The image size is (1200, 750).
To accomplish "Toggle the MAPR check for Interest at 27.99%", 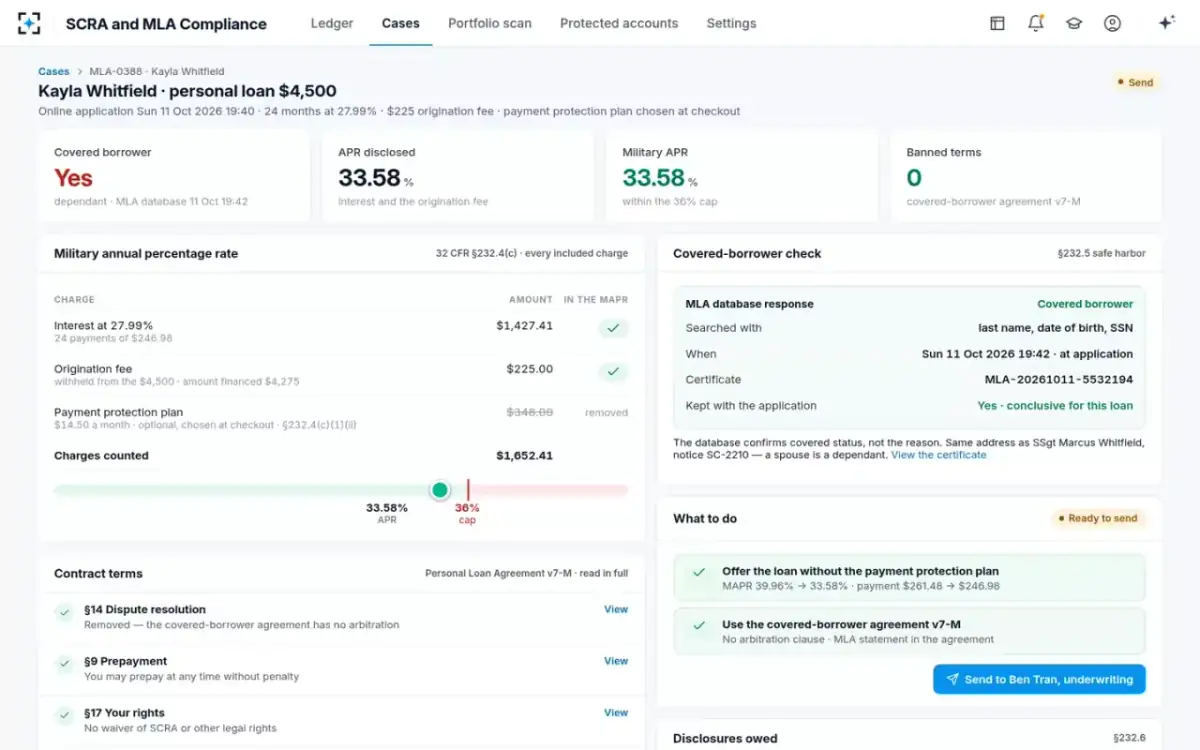I will 613,328.
